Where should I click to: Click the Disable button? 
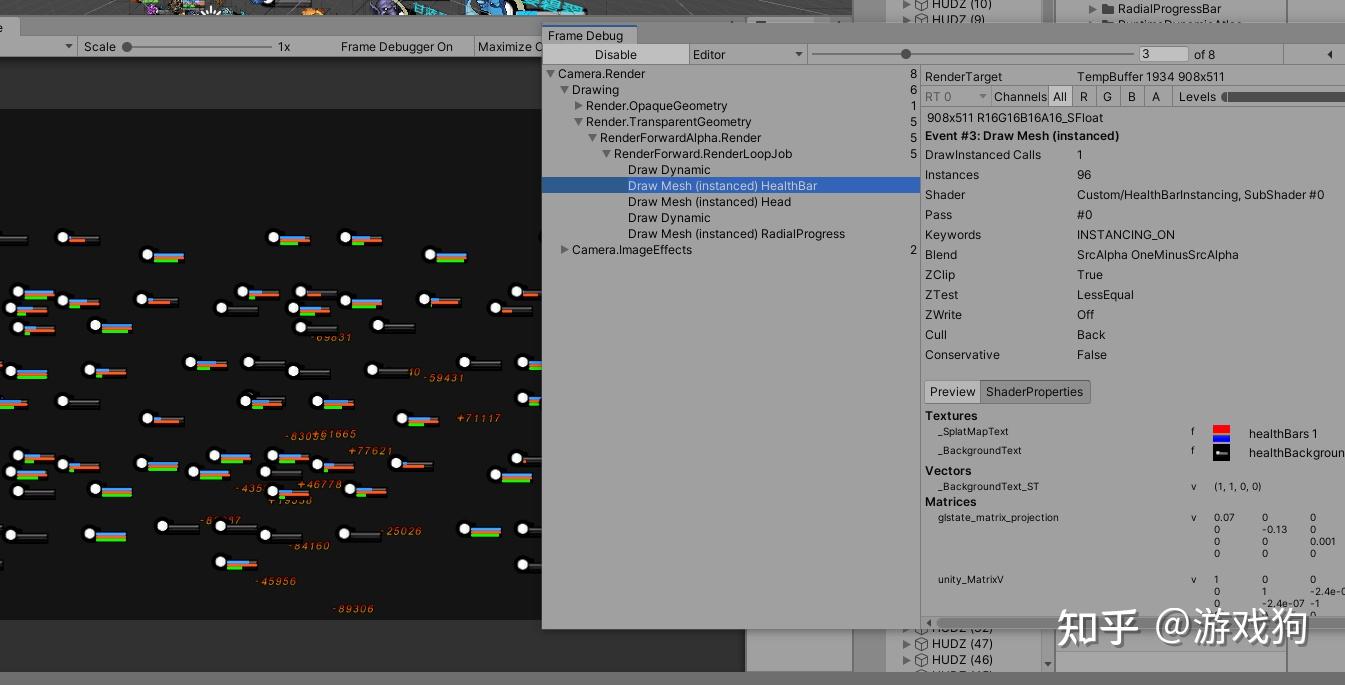[x=615, y=54]
